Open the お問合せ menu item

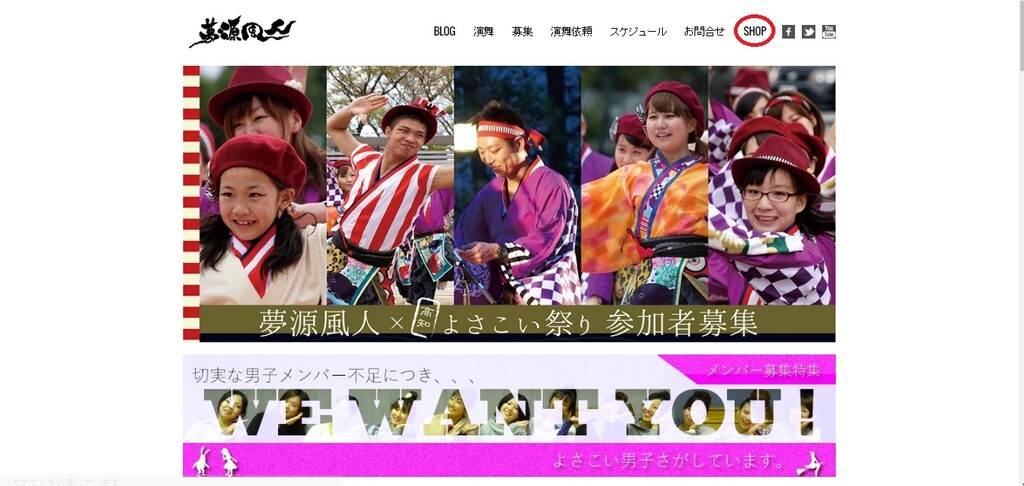click(704, 31)
